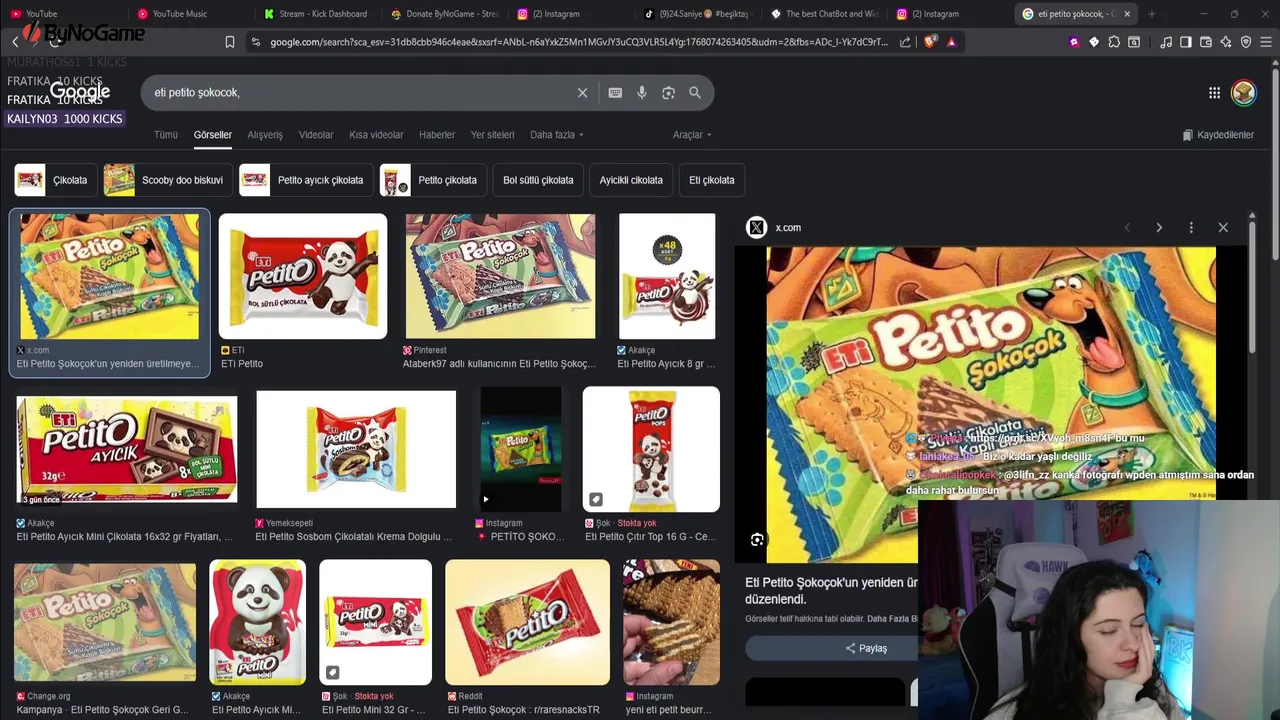
Task: Open the Brave VPN shield icon
Action: point(1246,42)
